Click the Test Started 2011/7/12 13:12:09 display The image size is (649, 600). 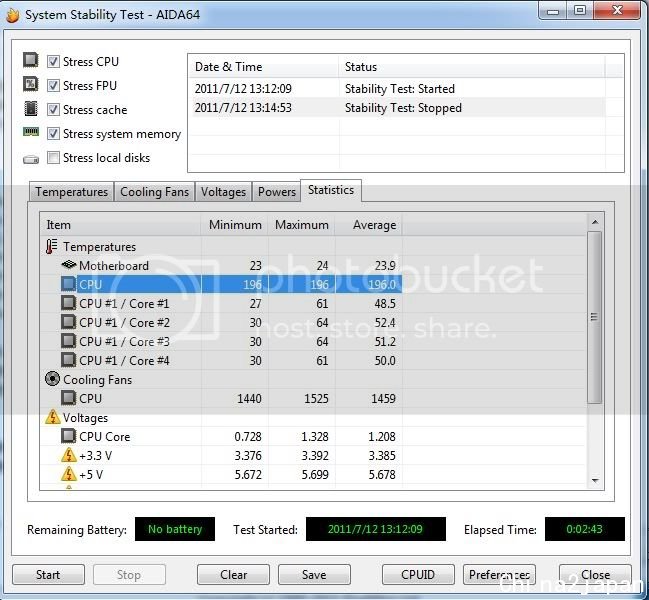click(x=376, y=529)
